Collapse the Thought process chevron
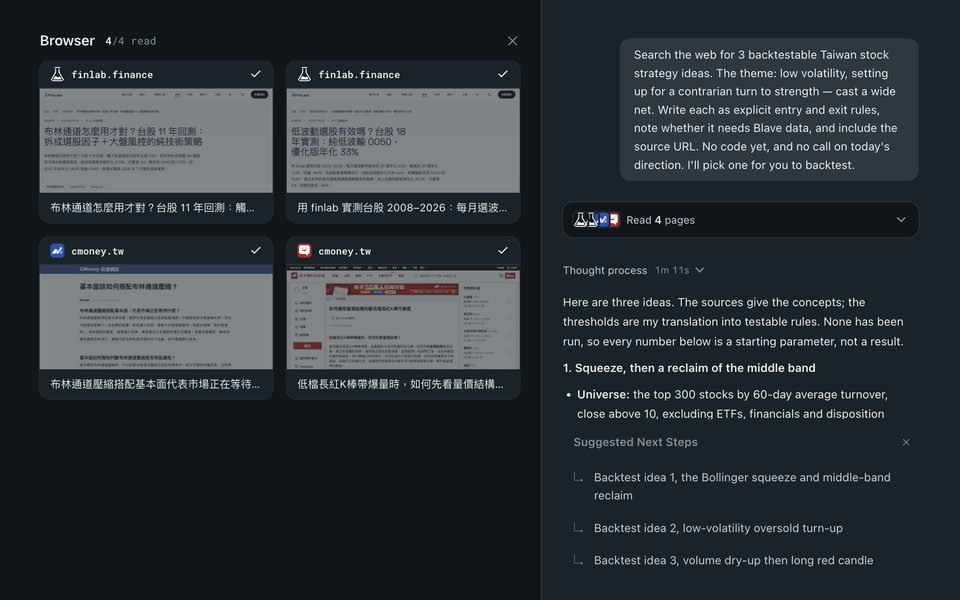This screenshot has width=960, height=600. coord(700,270)
